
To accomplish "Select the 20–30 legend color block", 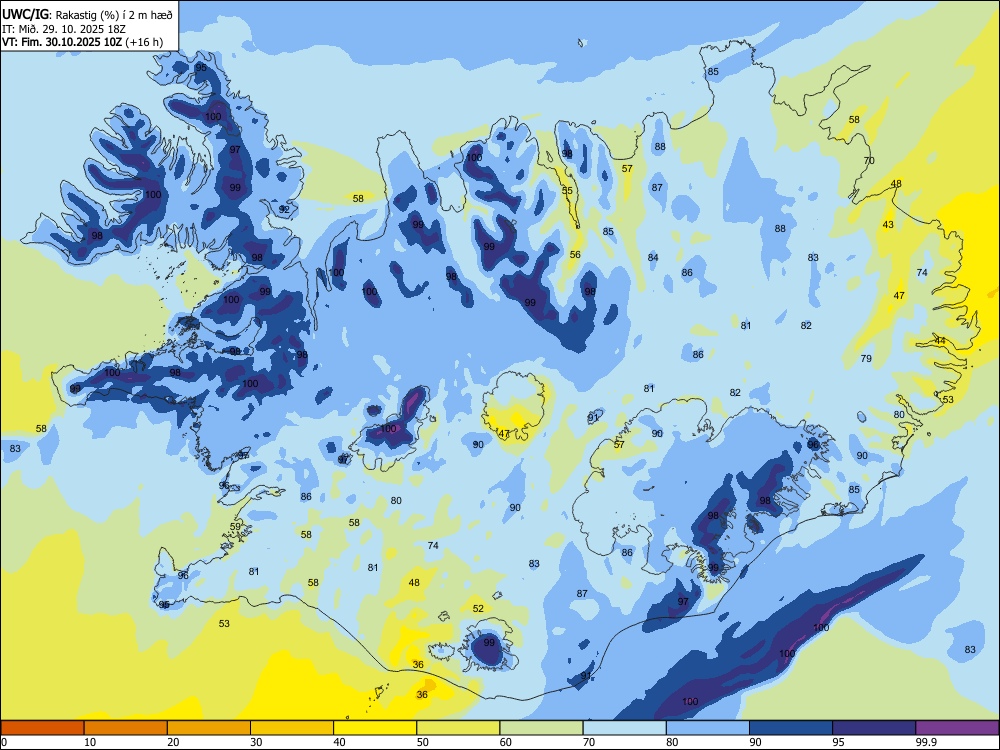I will [209, 728].
